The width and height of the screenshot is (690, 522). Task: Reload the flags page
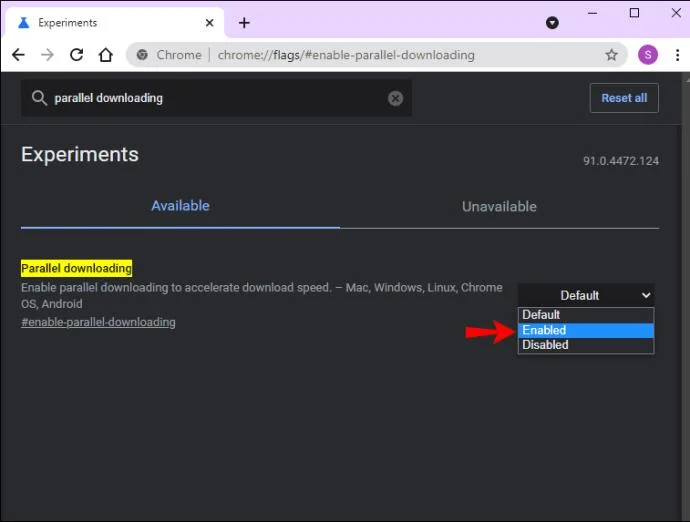click(77, 55)
